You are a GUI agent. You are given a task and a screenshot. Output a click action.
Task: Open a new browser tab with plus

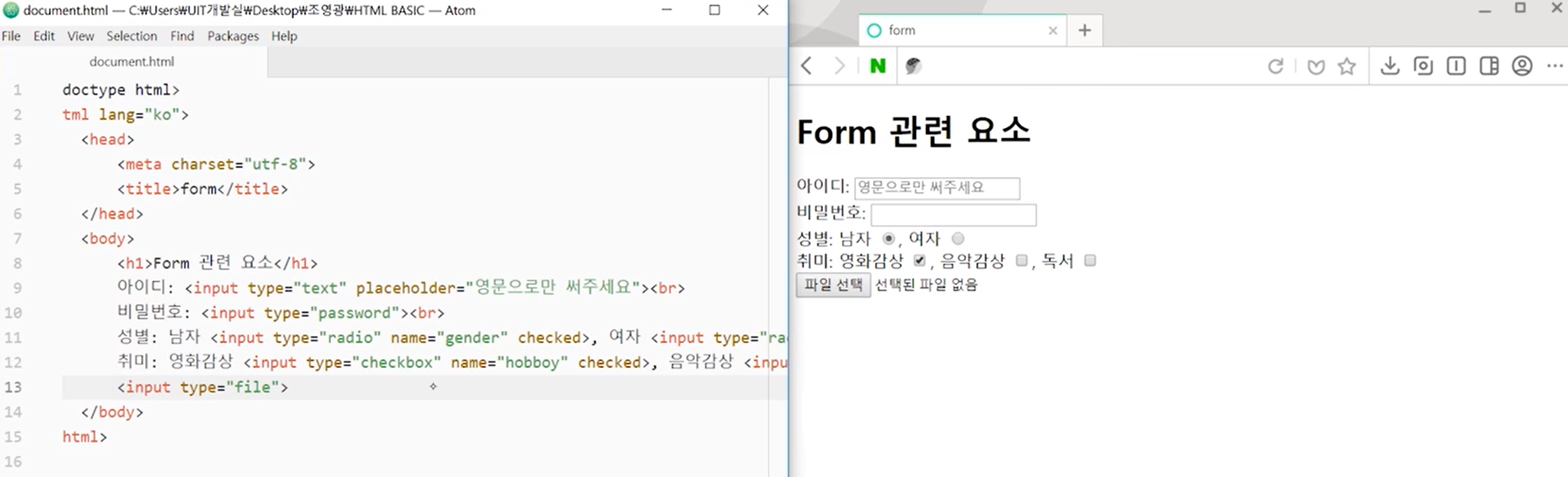point(1084,30)
